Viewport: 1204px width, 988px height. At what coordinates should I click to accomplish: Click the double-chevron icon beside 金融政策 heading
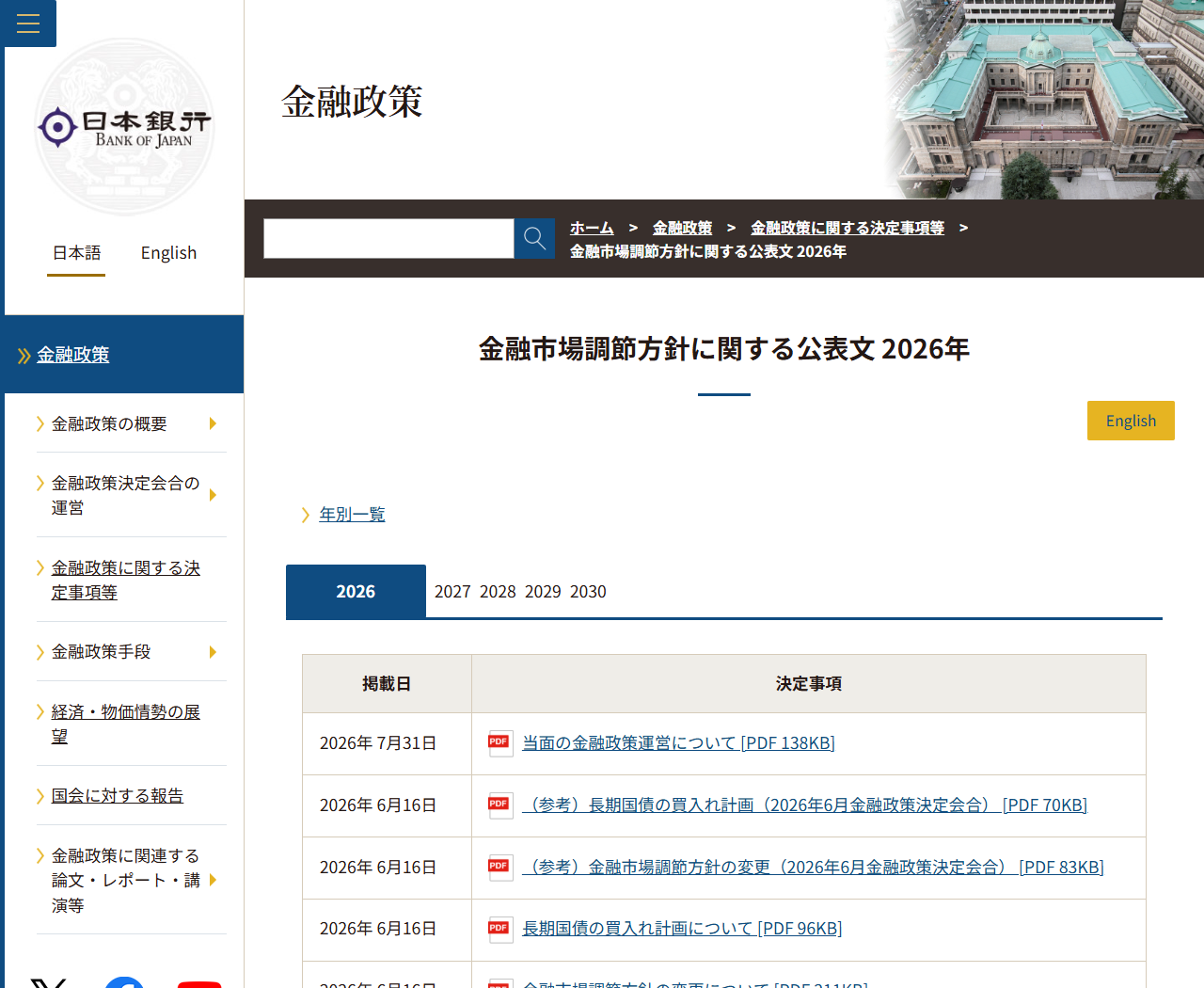pos(24,356)
